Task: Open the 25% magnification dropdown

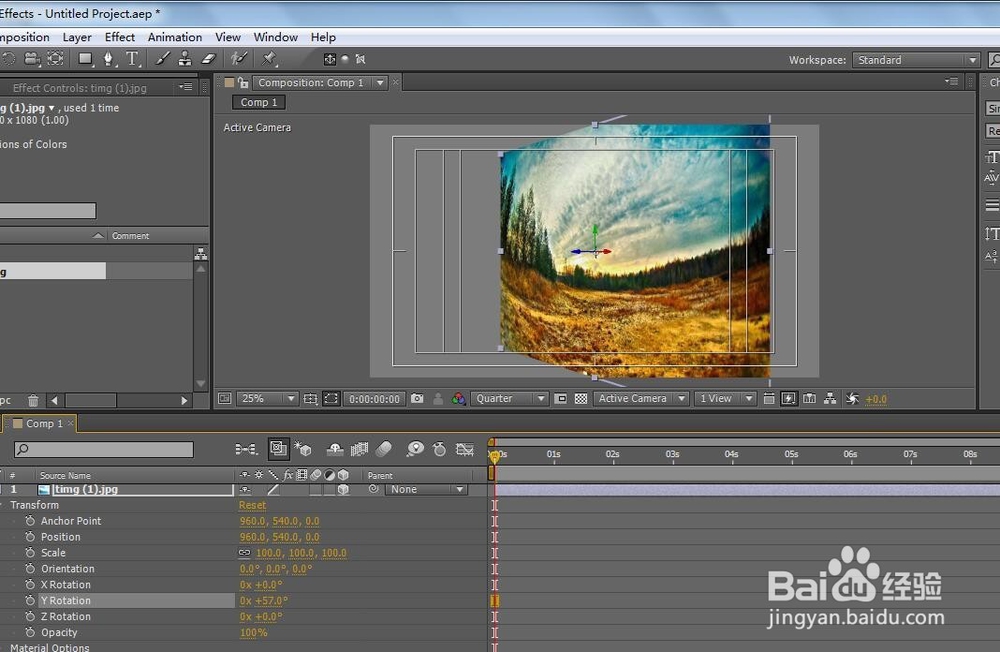Action: click(267, 399)
